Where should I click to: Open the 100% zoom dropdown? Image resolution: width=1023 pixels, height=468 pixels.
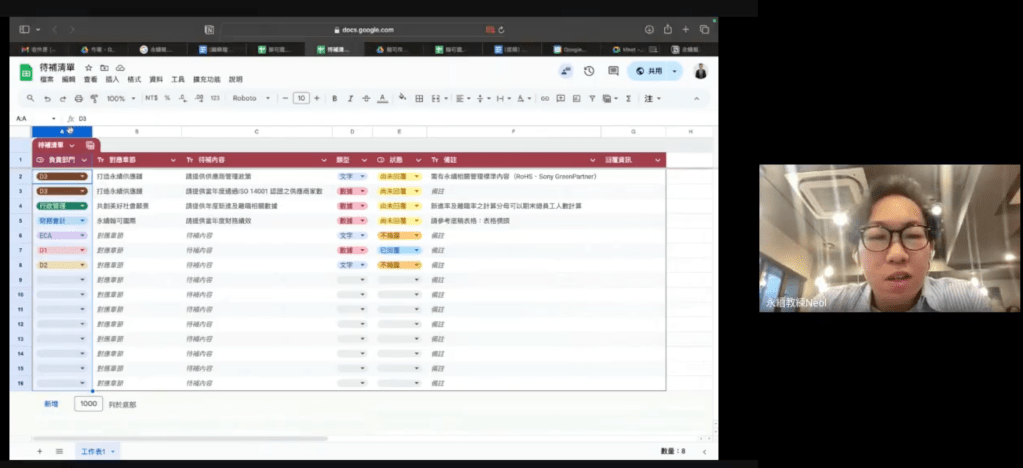coord(120,98)
